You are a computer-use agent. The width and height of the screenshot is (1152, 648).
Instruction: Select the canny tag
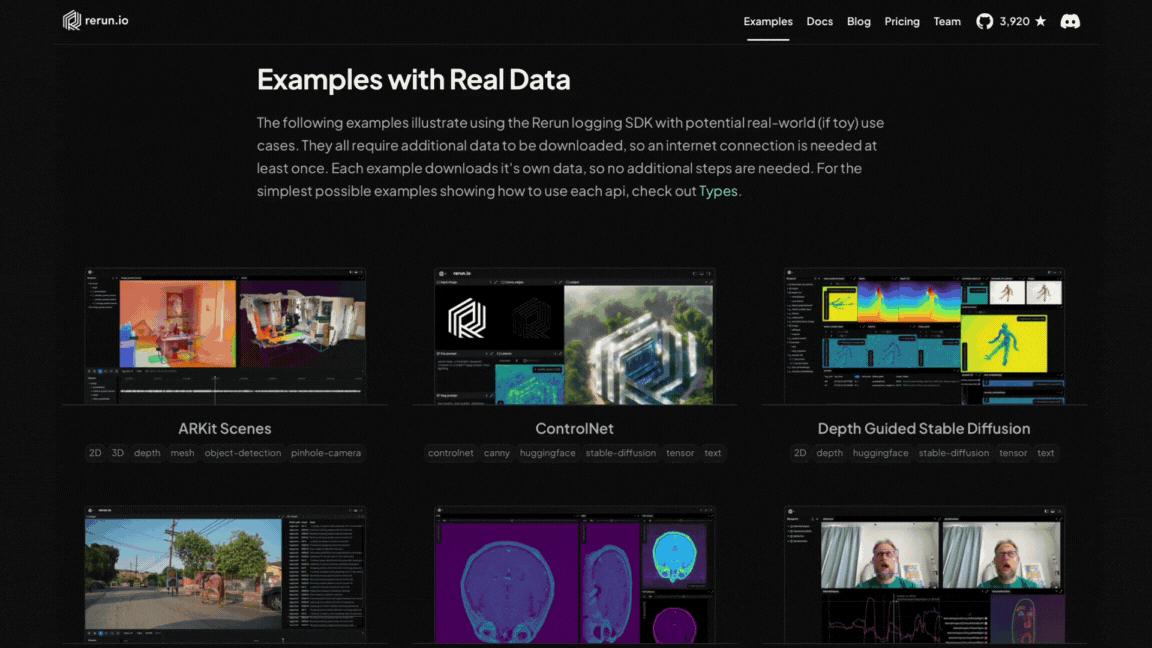(497, 453)
